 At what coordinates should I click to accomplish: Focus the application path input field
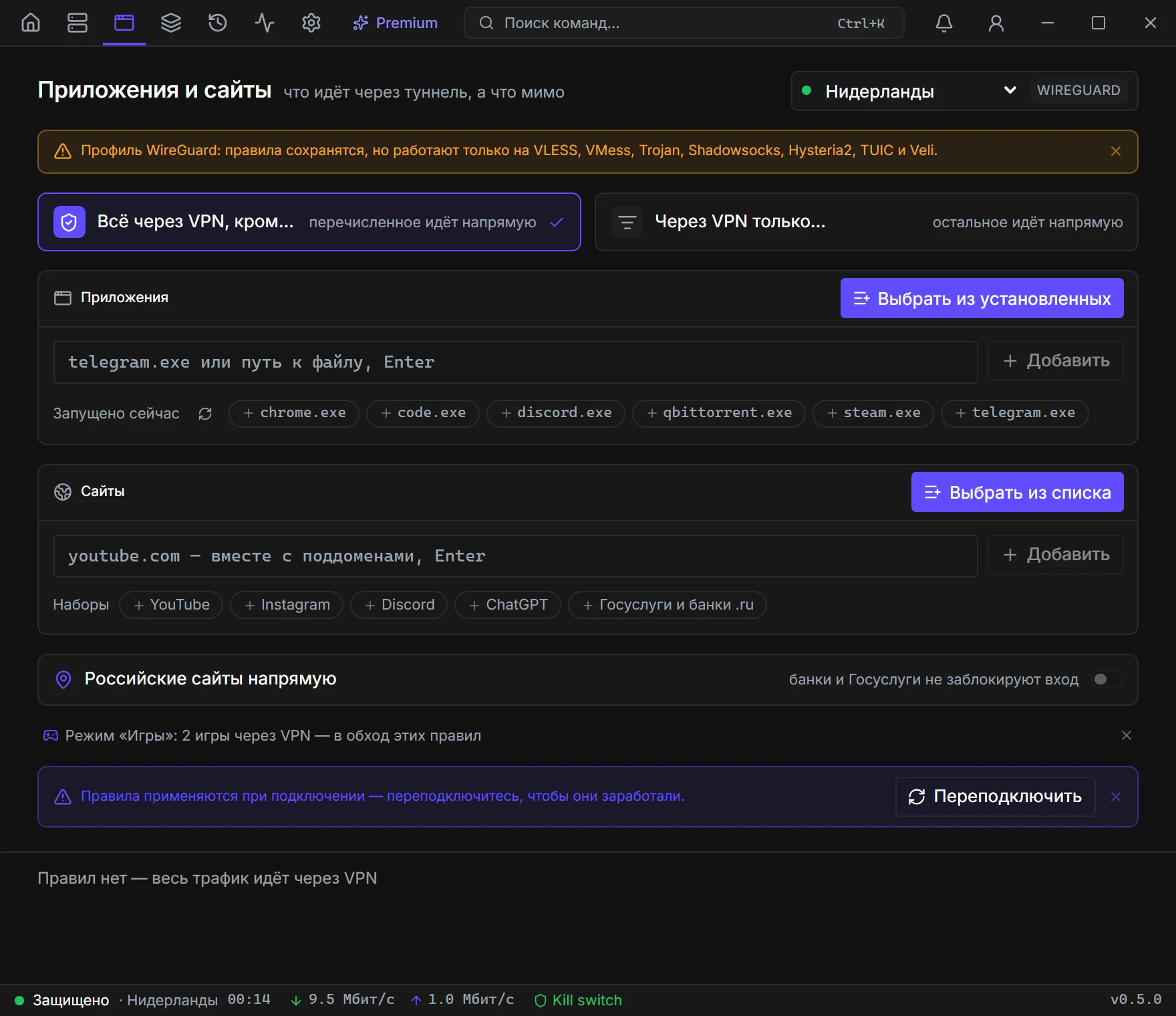[516, 362]
